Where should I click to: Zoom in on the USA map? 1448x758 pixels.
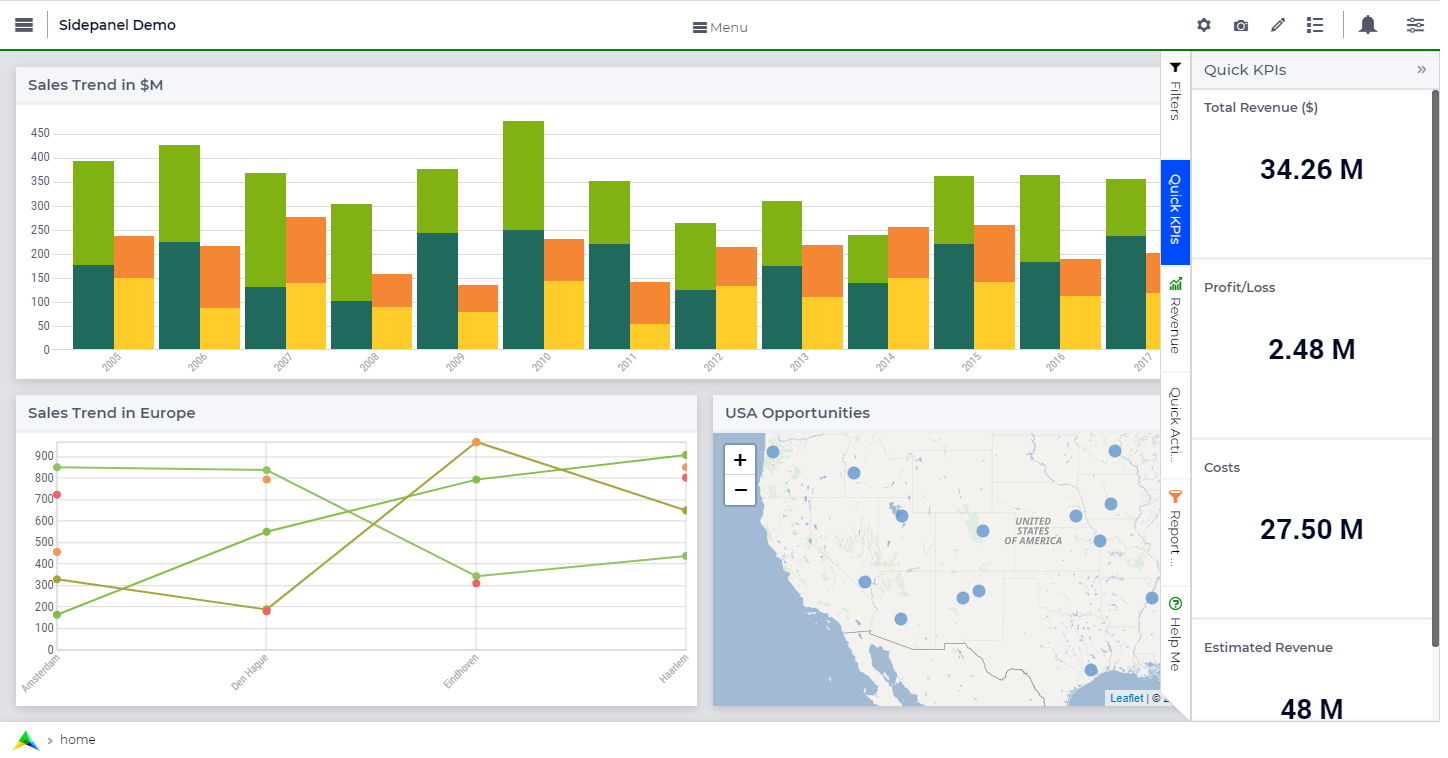point(740,460)
